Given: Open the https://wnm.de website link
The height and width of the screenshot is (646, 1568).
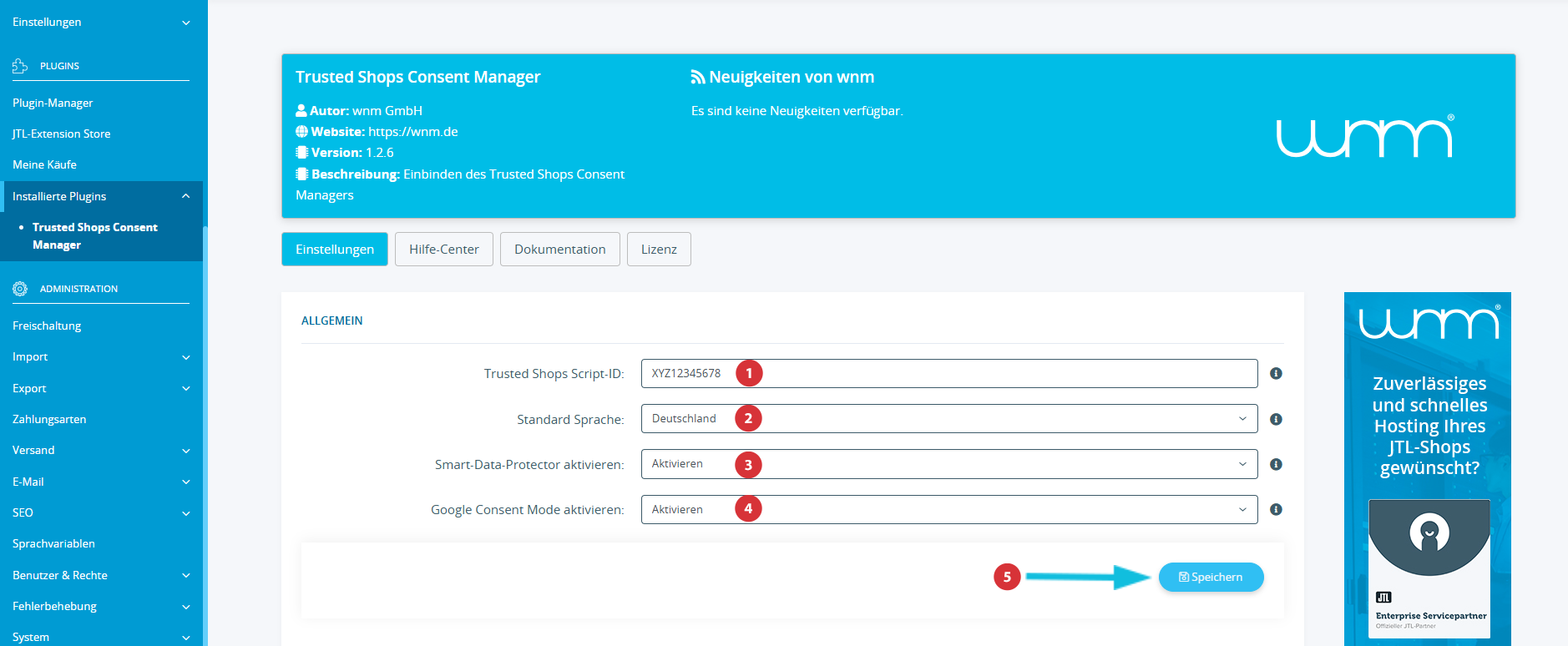Looking at the screenshot, I should [413, 132].
